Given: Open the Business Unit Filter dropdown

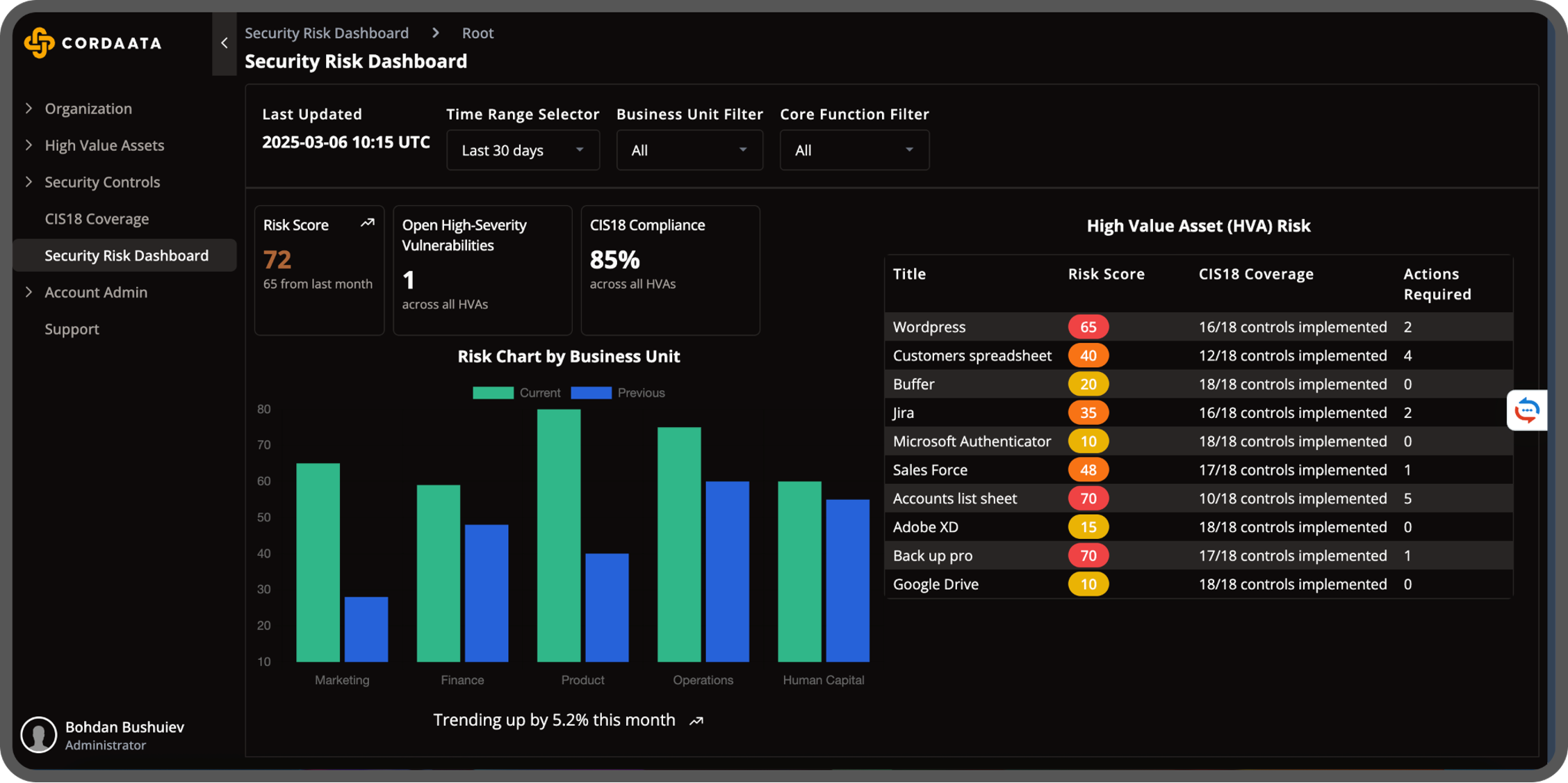Looking at the screenshot, I should 689,150.
